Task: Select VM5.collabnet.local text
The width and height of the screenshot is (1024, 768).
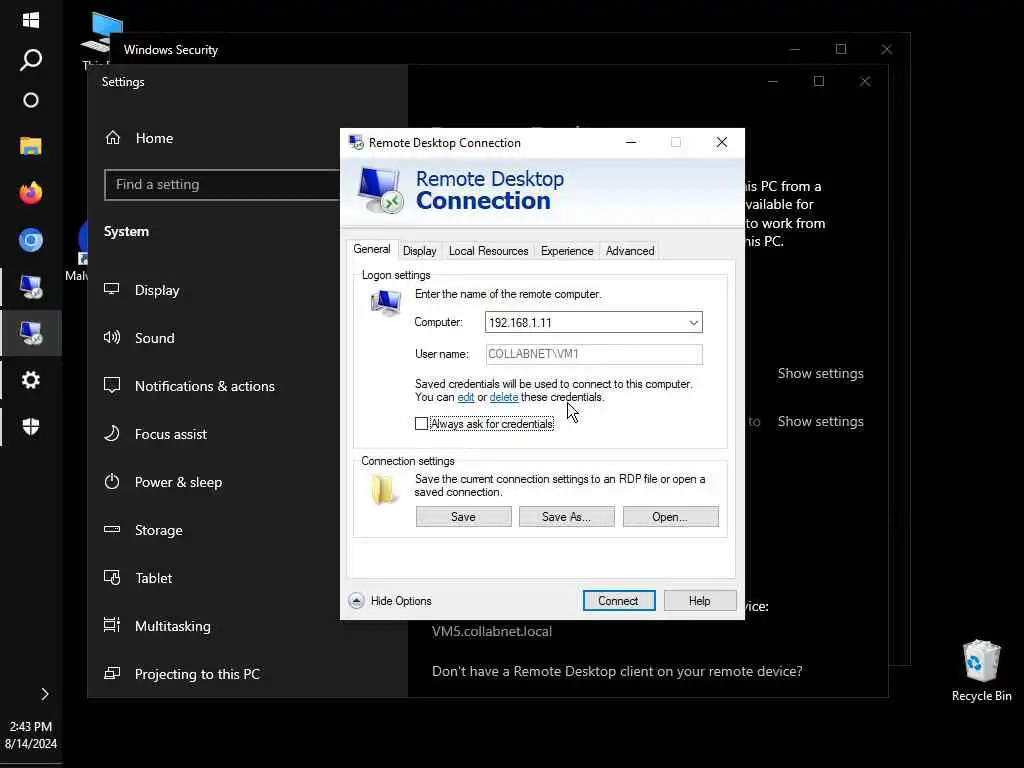Action: [x=492, y=632]
